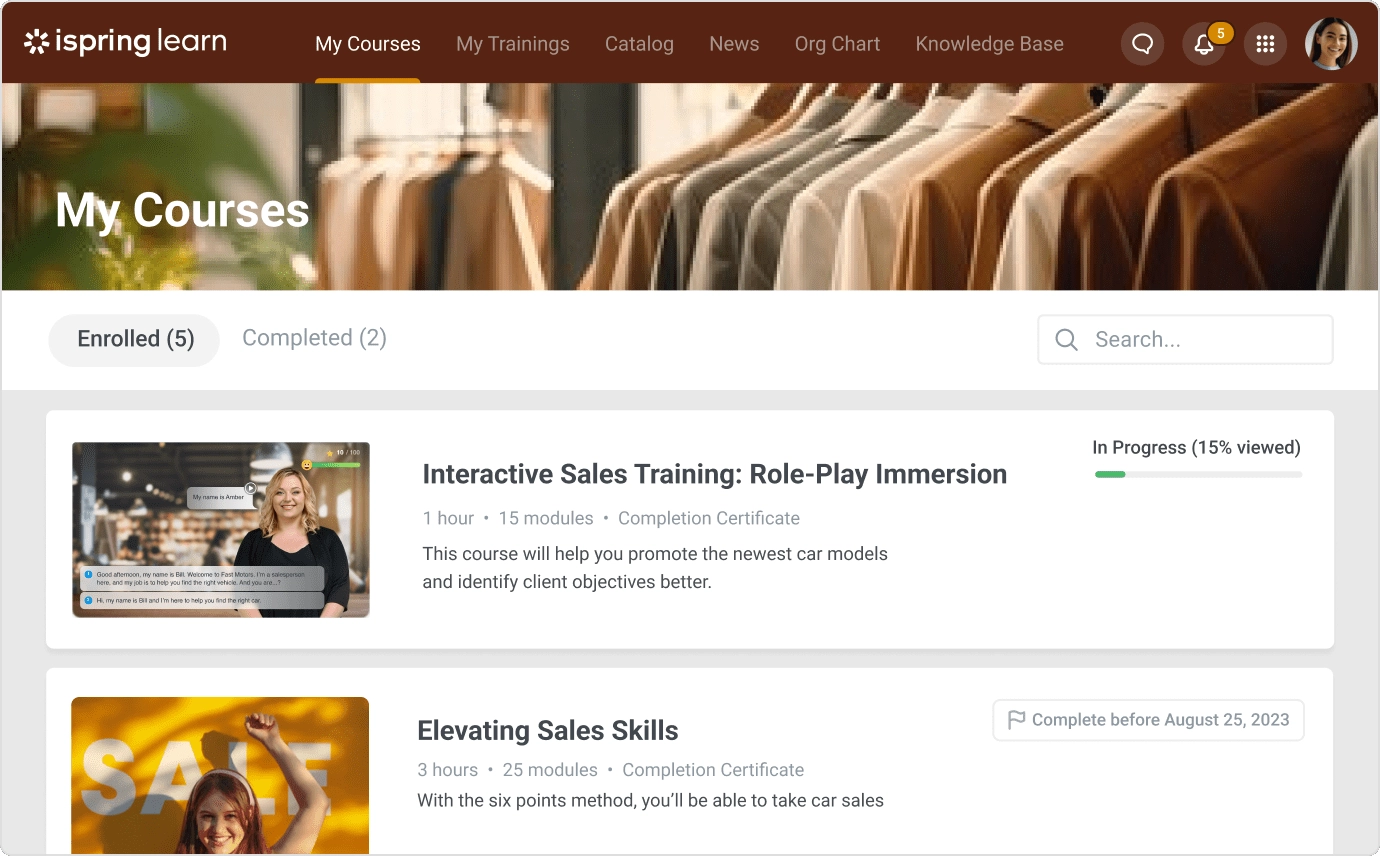Play the Amber dialogue button in thumbnail
This screenshot has width=1380, height=856.
click(250, 488)
